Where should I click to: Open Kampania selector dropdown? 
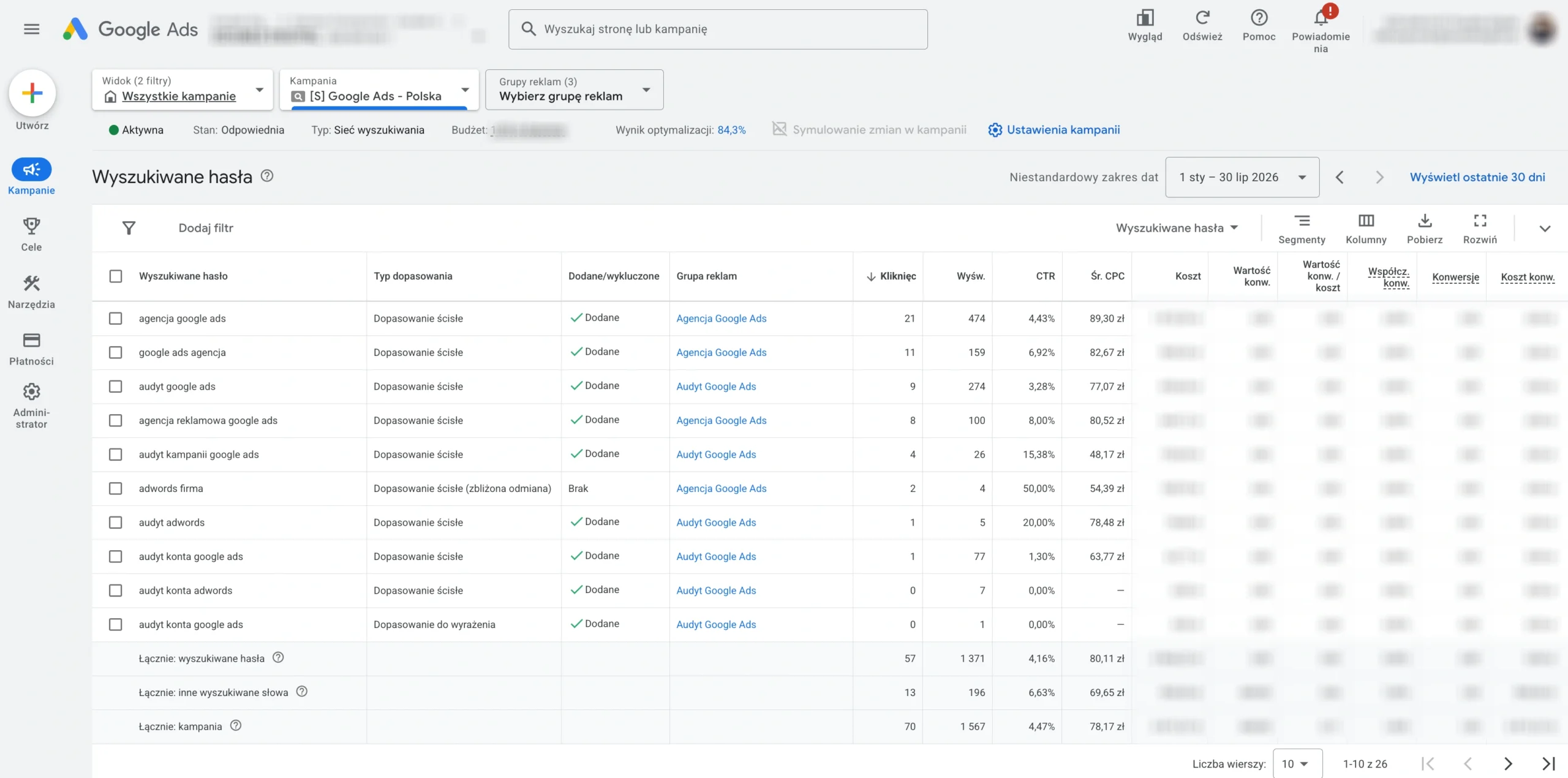379,89
